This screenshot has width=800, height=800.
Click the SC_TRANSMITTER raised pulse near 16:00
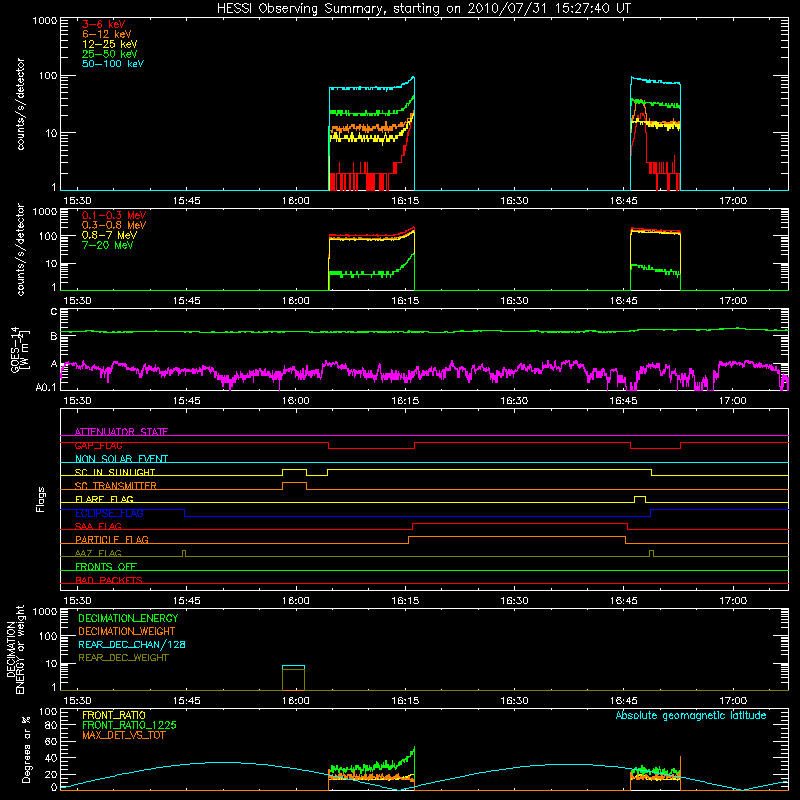294,484
